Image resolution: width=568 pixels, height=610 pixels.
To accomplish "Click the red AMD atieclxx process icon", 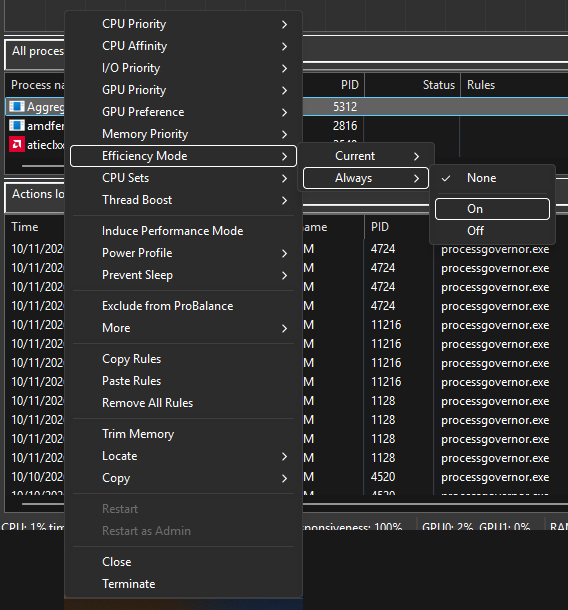I will (17, 145).
